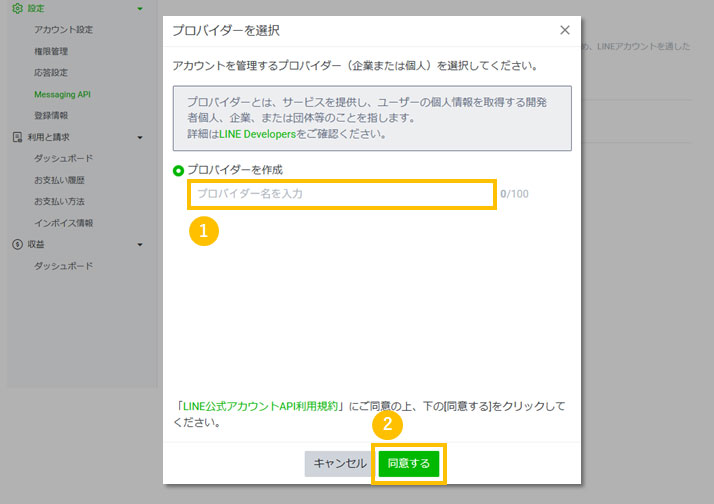Viewport: 714px width, 504px height.
Task: Open お支払い履歴 in the sidebar
Action: (x=60, y=180)
